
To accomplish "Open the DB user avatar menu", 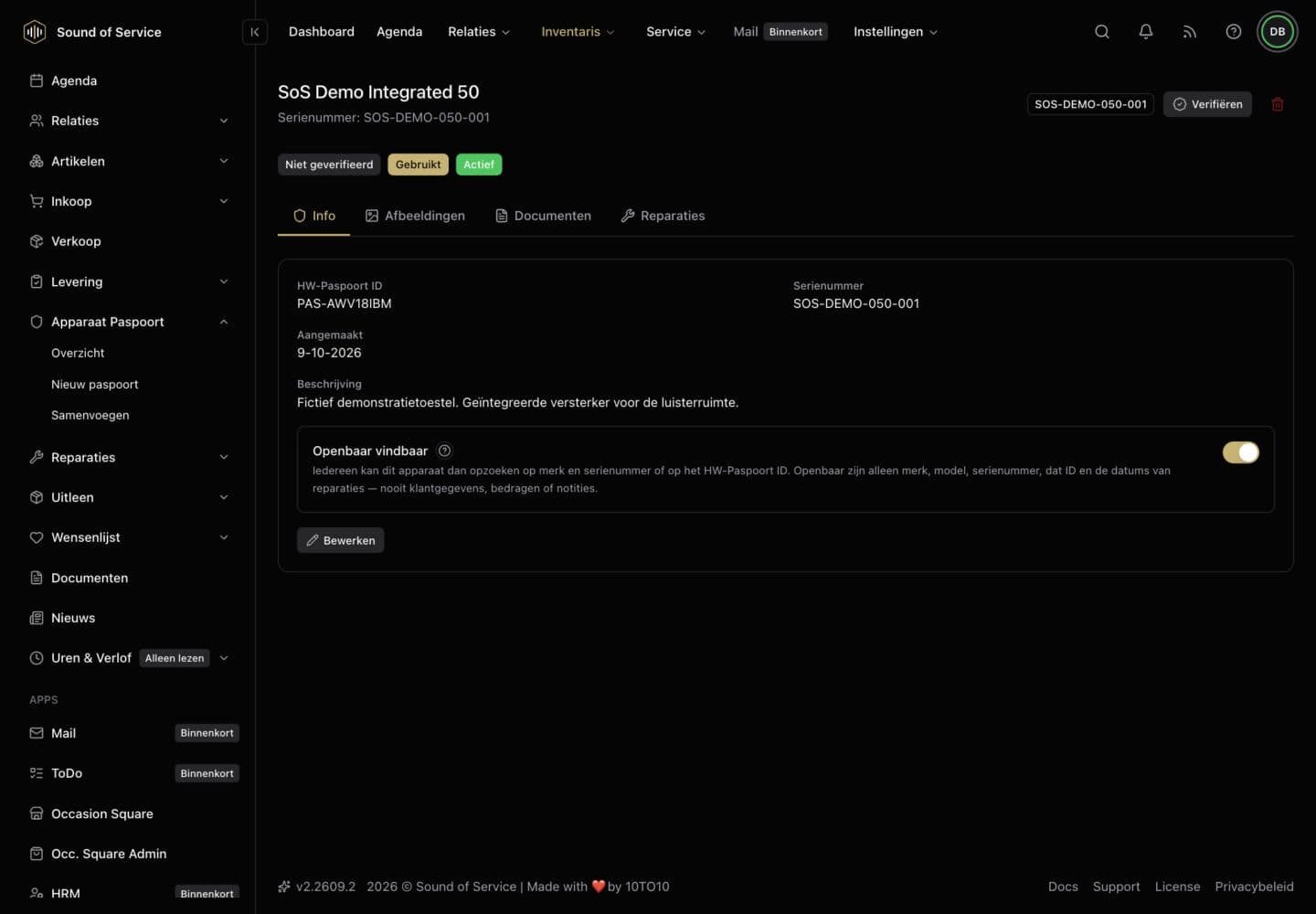I will coord(1278,32).
